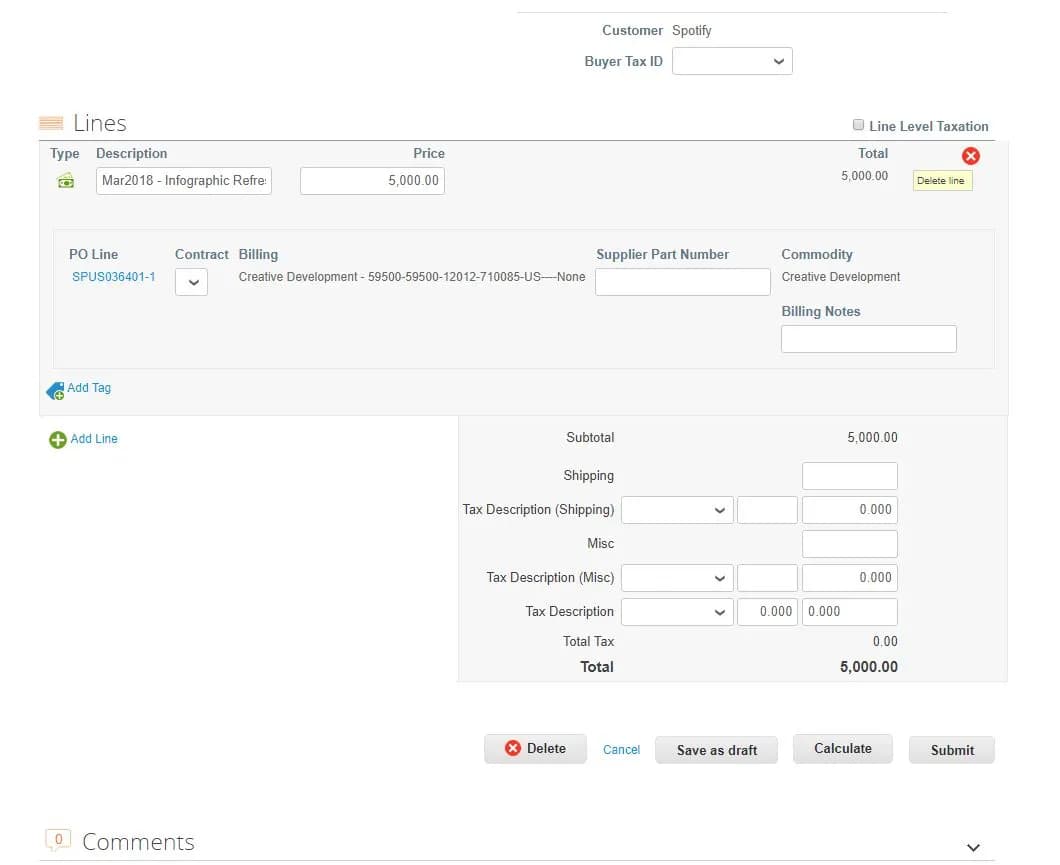The image size is (1060, 865).
Task: Open the Tax Description (Misc) dropdown
Action: click(x=676, y=578)
